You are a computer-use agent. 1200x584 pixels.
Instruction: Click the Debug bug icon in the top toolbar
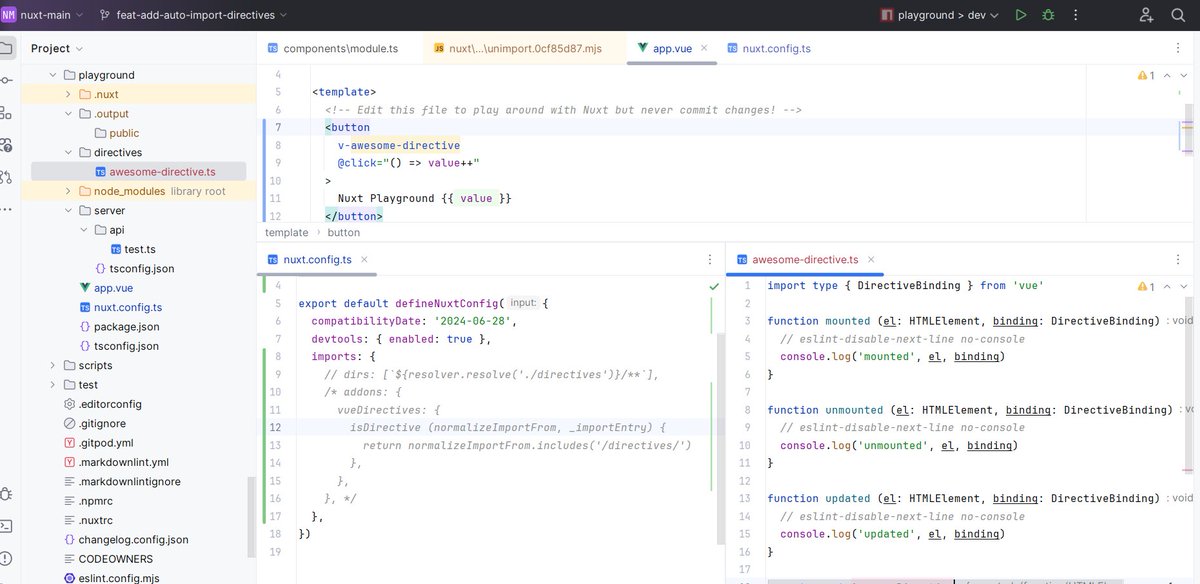tap(1048, 15)
